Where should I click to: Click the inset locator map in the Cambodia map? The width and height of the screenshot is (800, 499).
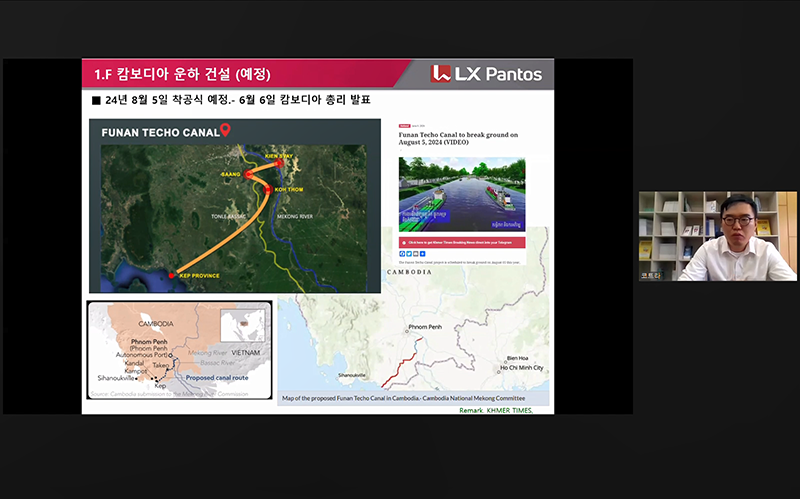[x=242, y=326]
